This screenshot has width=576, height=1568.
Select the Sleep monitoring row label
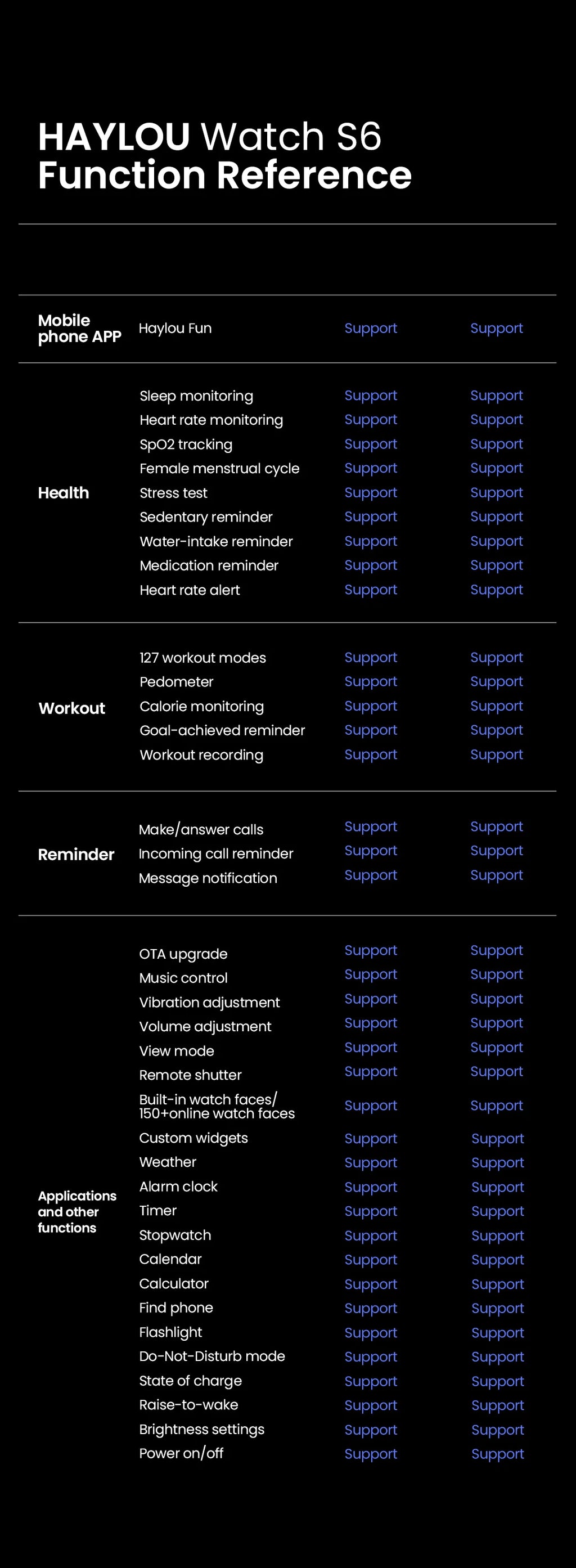pyautogui.click(x=196, y=396)
